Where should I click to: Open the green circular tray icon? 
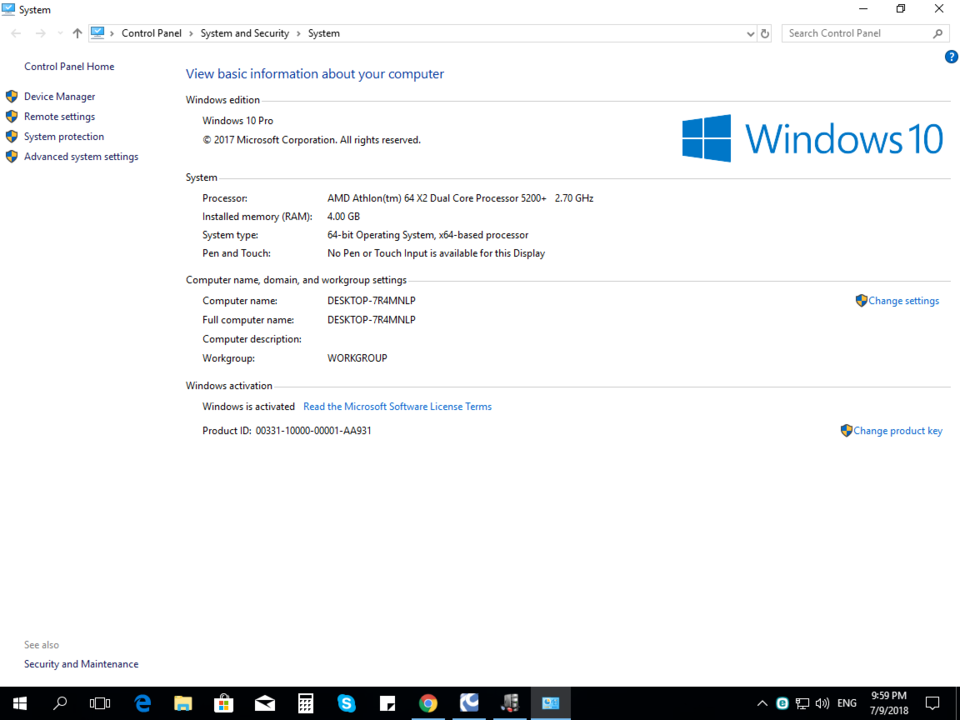[782, 703]
